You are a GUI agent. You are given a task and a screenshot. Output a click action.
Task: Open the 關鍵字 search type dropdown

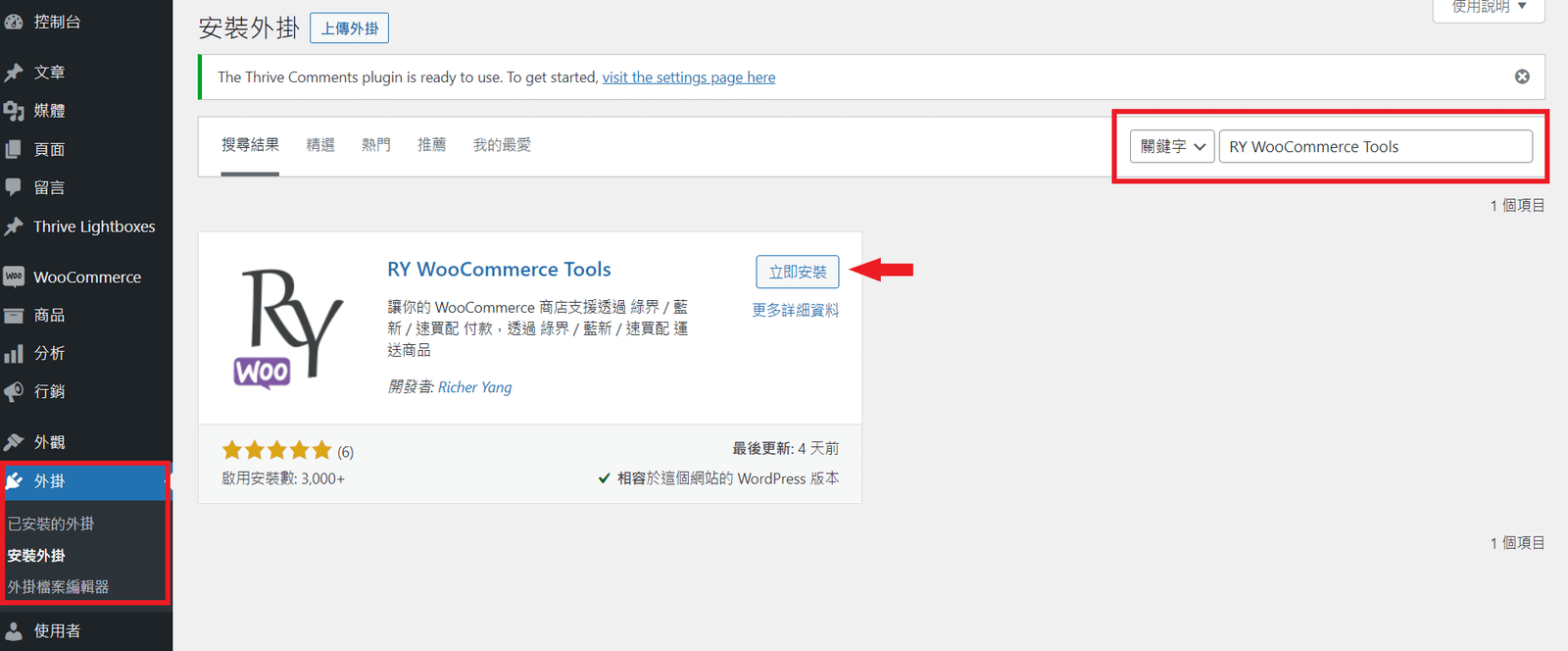[x=1172, y=146]
